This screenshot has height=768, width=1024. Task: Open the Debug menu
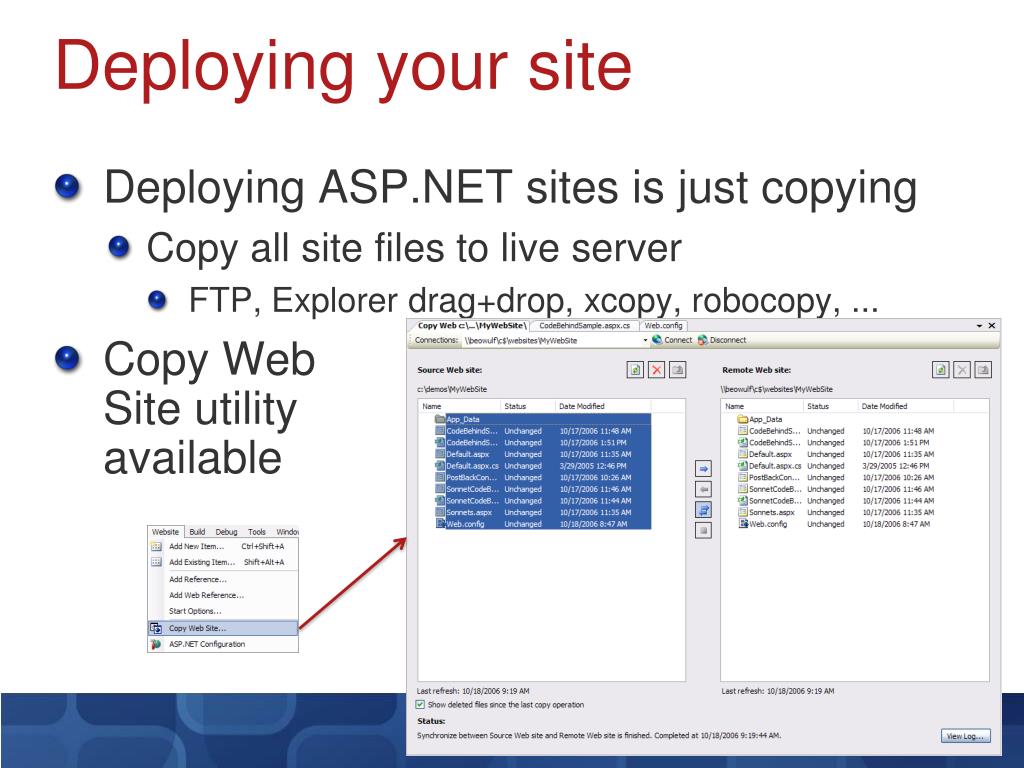click(227, 532)
